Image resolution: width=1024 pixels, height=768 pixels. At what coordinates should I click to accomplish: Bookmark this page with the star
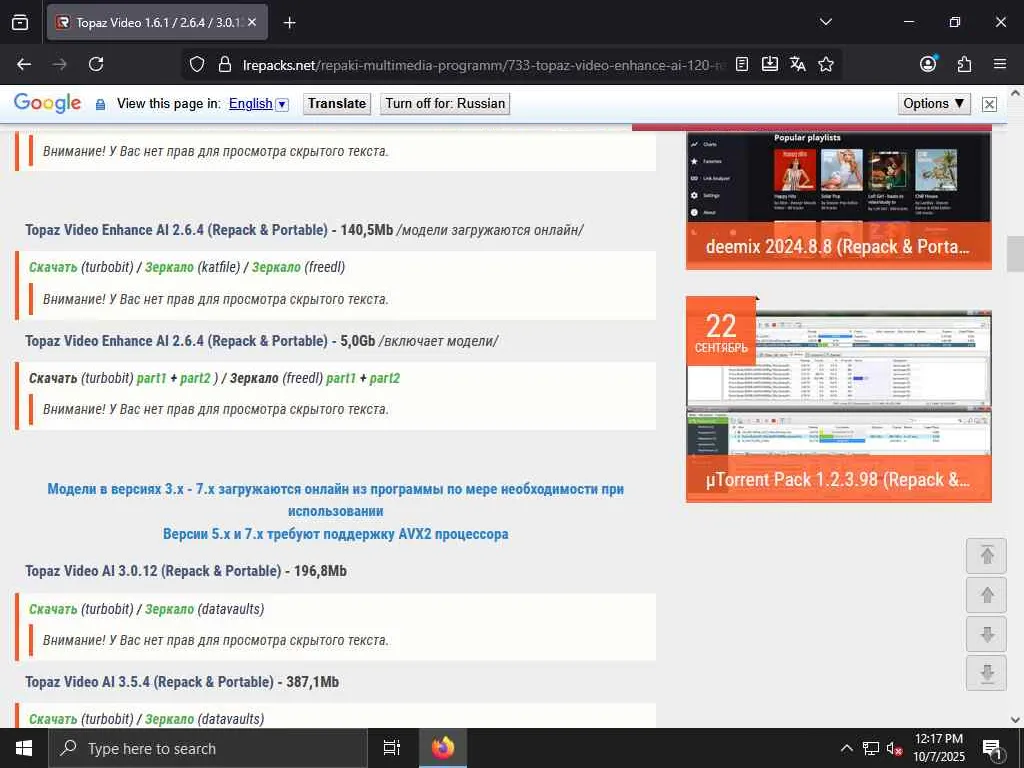[x=825, y=64]
